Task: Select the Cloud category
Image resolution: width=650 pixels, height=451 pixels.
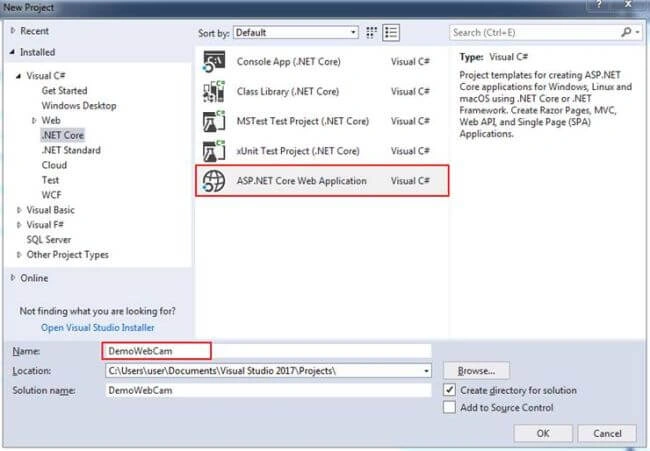Action: coord(54,165)
